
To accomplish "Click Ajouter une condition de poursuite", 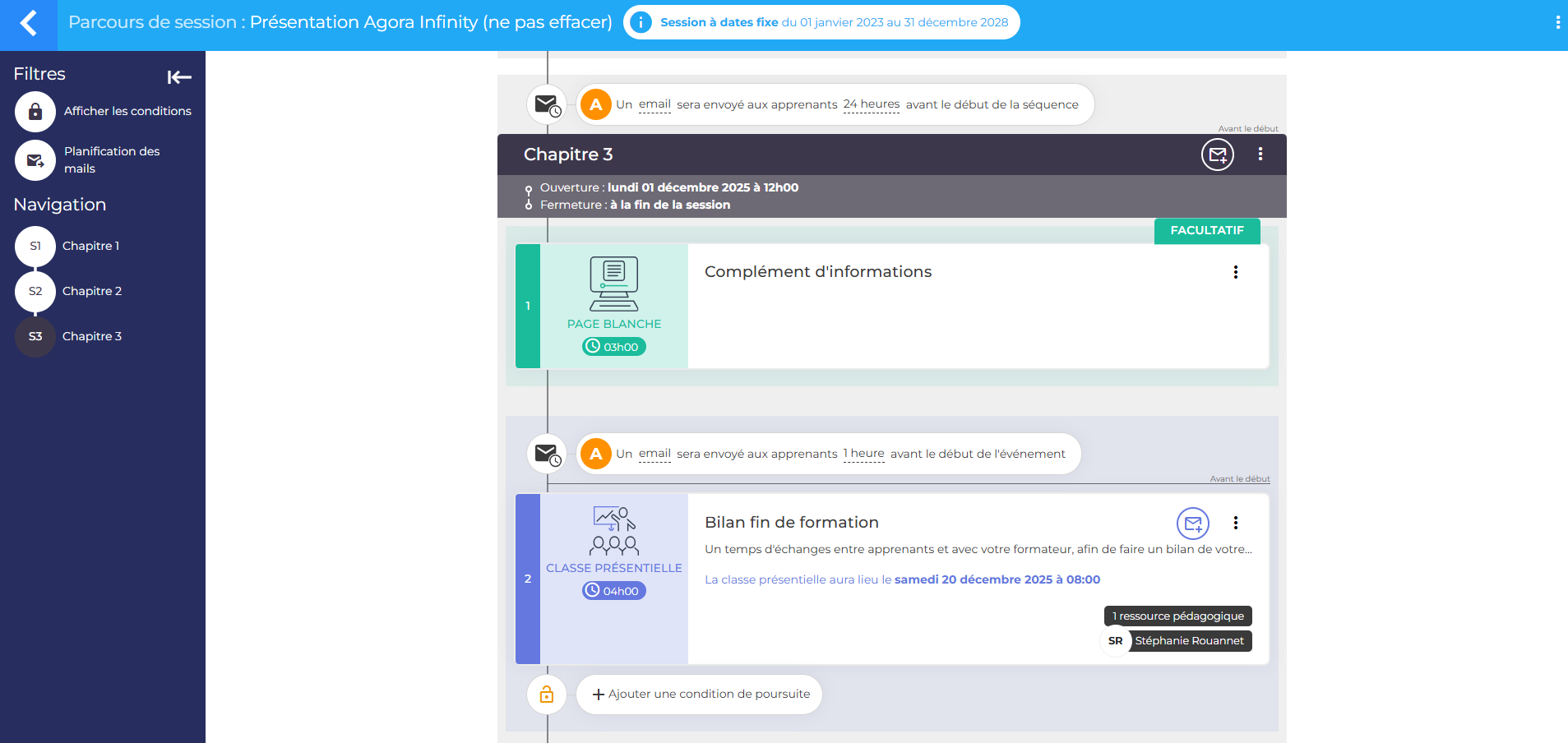I will pyautogui.click(x=700, y=695).
